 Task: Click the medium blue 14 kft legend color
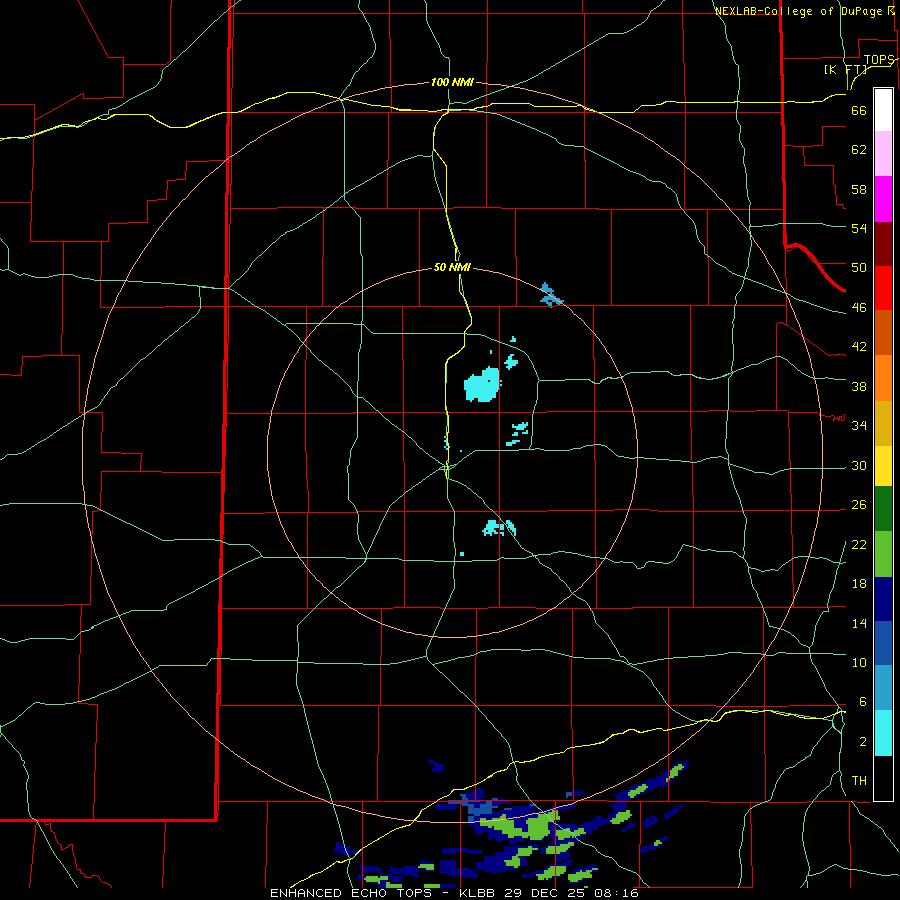[883, 643]
